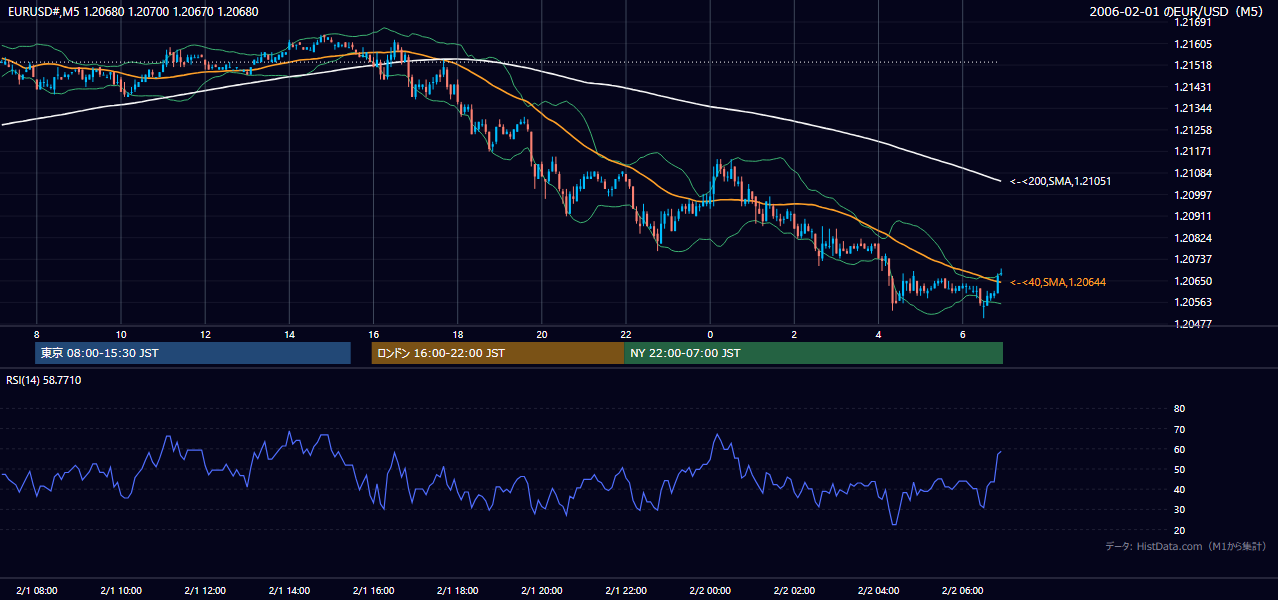Select the ロンドン 16:00-22:00 JST session bar
The height and width of the screenshot is (600, 1278).
pyautogui.click(x=497, y=353)
